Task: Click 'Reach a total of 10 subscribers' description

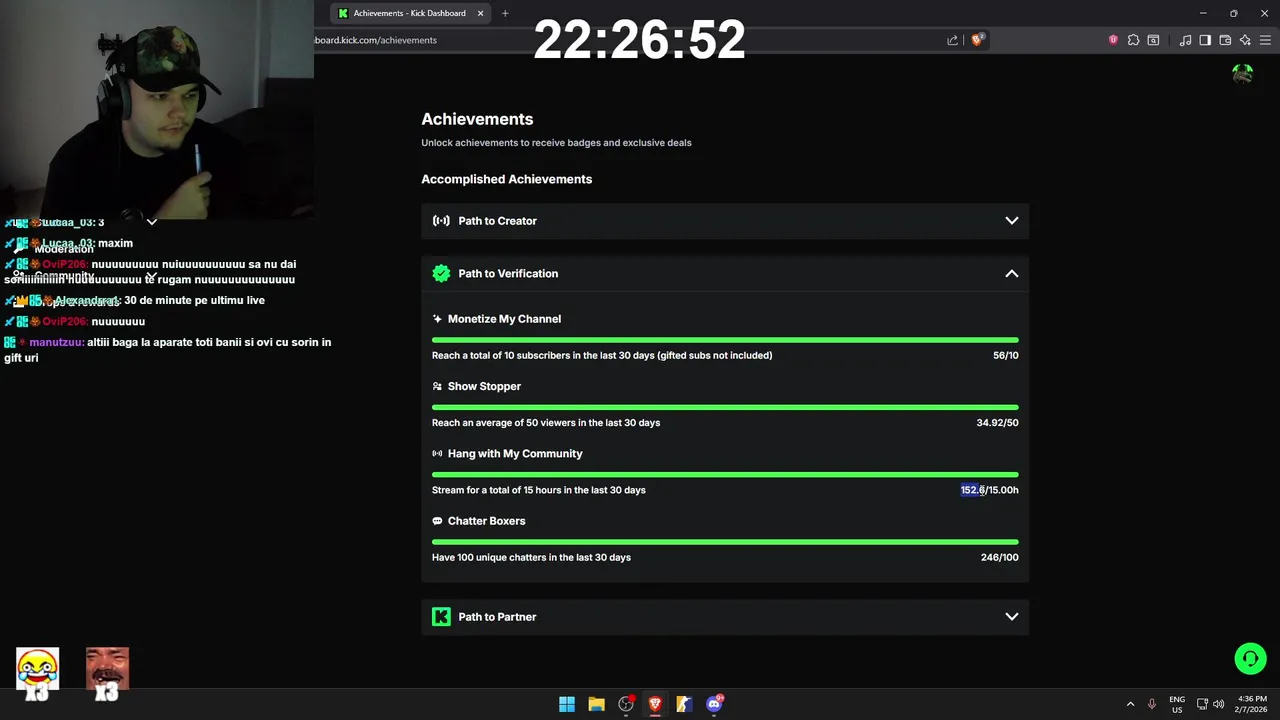Action: click(x=602, y=355)
